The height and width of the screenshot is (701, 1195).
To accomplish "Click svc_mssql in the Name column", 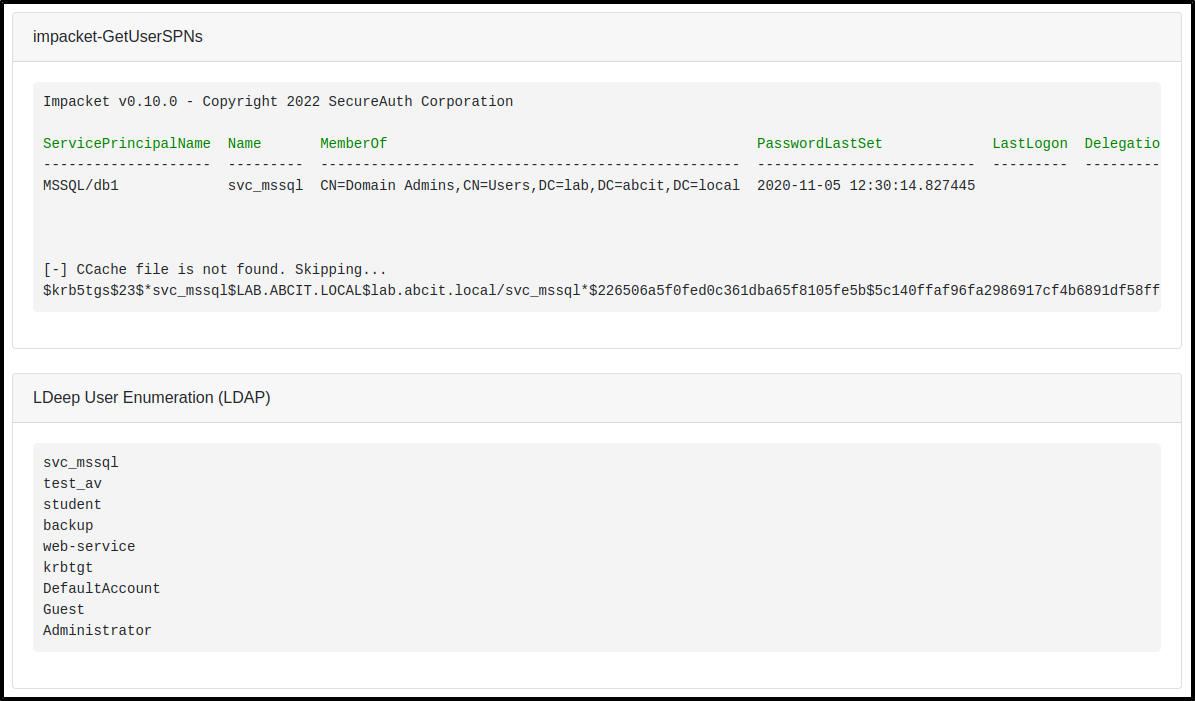I will [x=265, y=185].
